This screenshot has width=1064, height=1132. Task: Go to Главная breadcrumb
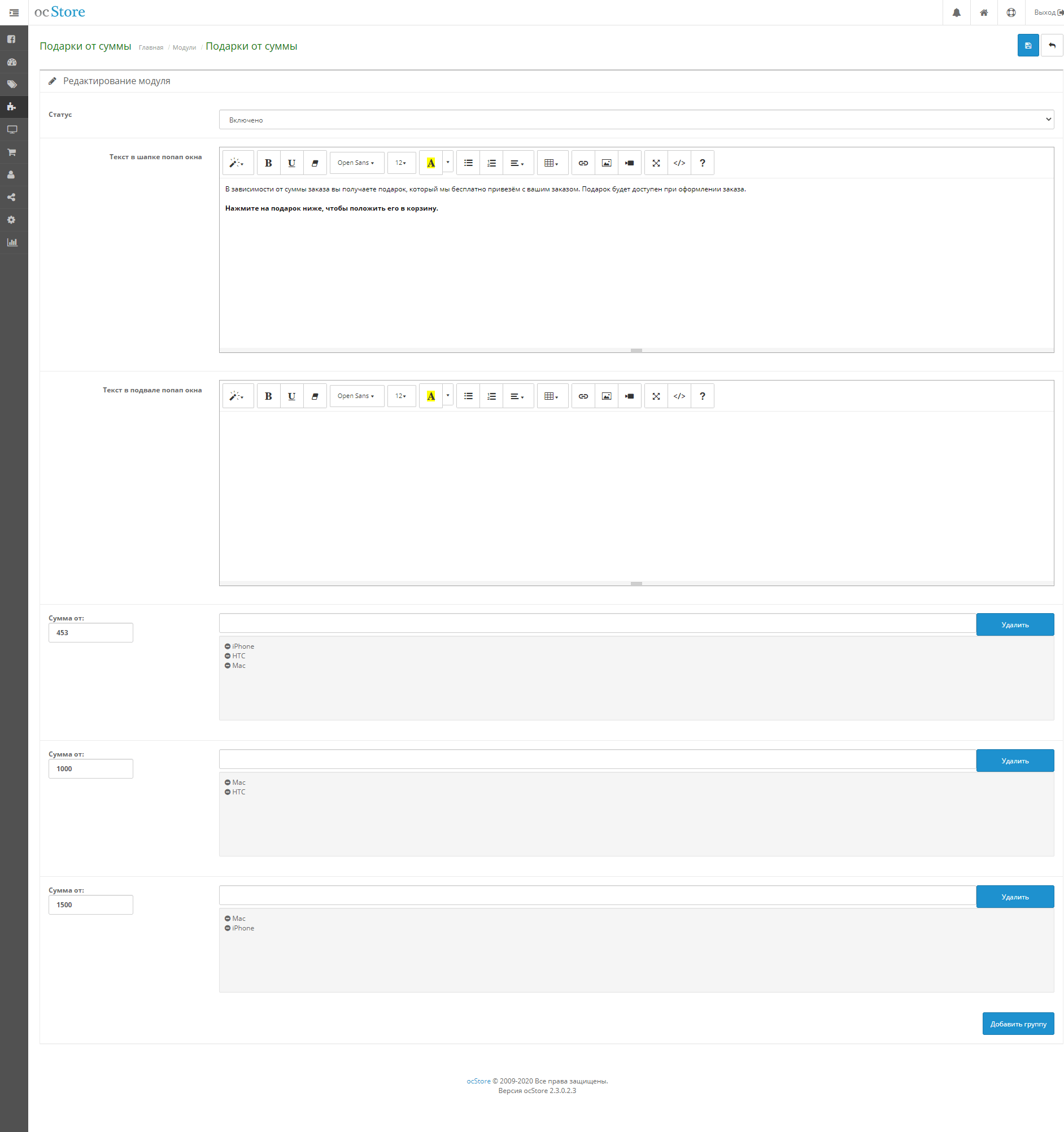pyautogui.click(x=151, y=47)
